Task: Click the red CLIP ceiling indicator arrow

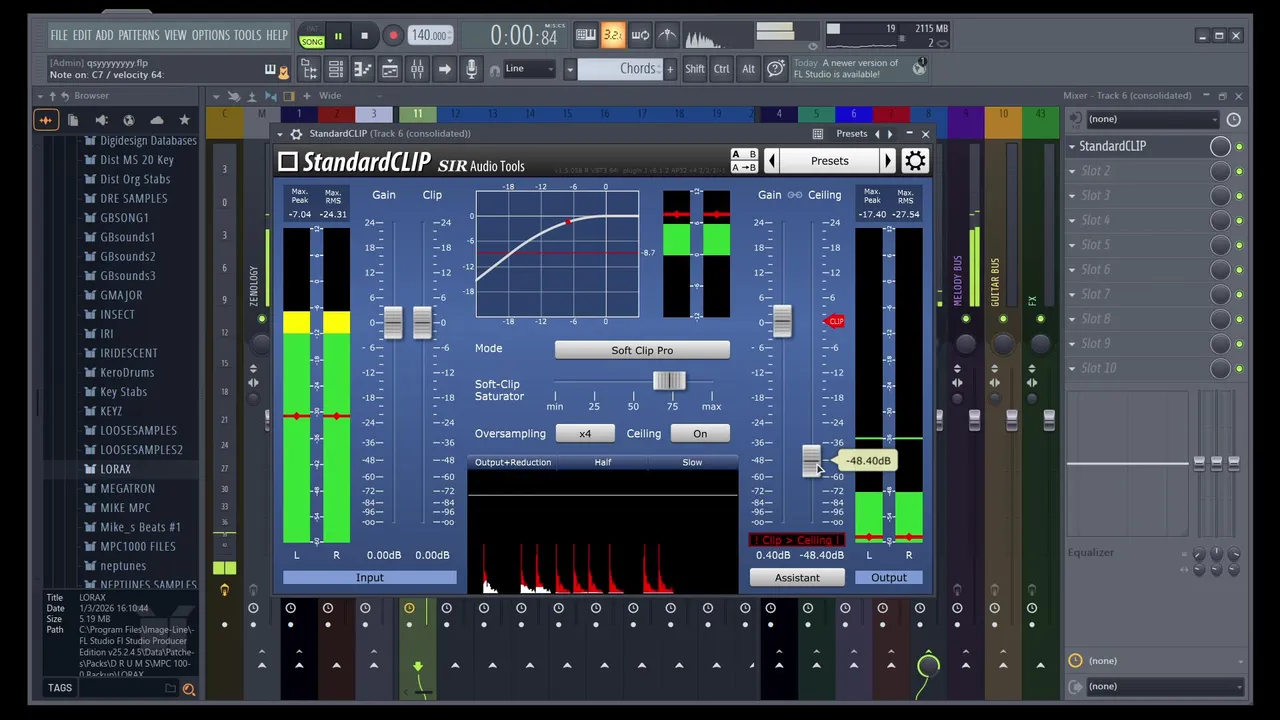Action: [x=835, y=321]
